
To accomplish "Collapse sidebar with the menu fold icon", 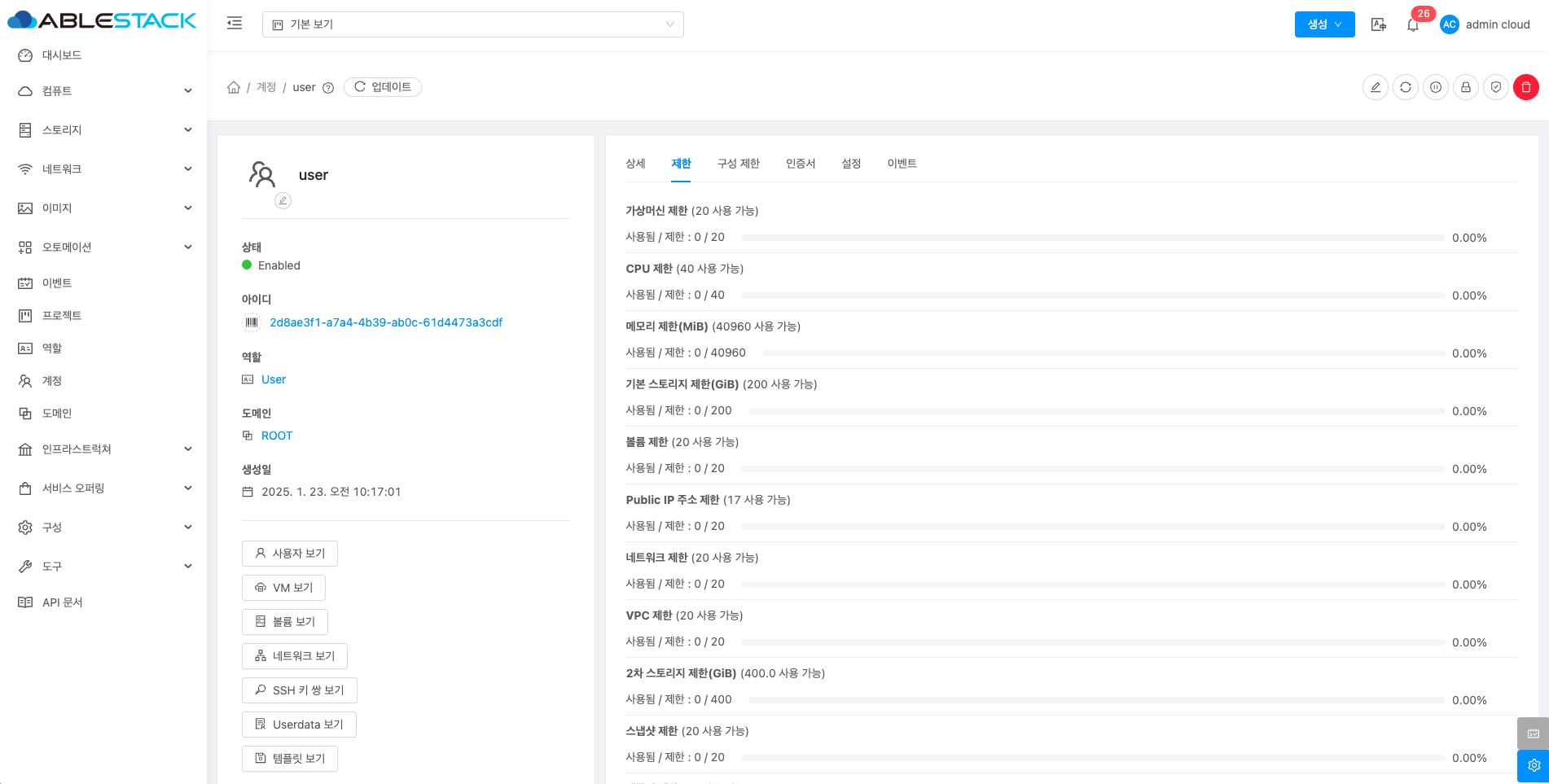I will (235, 24).
